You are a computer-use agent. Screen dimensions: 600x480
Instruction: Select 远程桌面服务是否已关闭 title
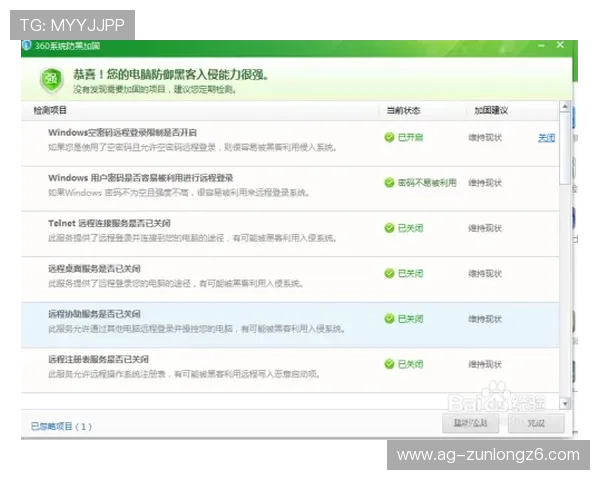(95, 269)
